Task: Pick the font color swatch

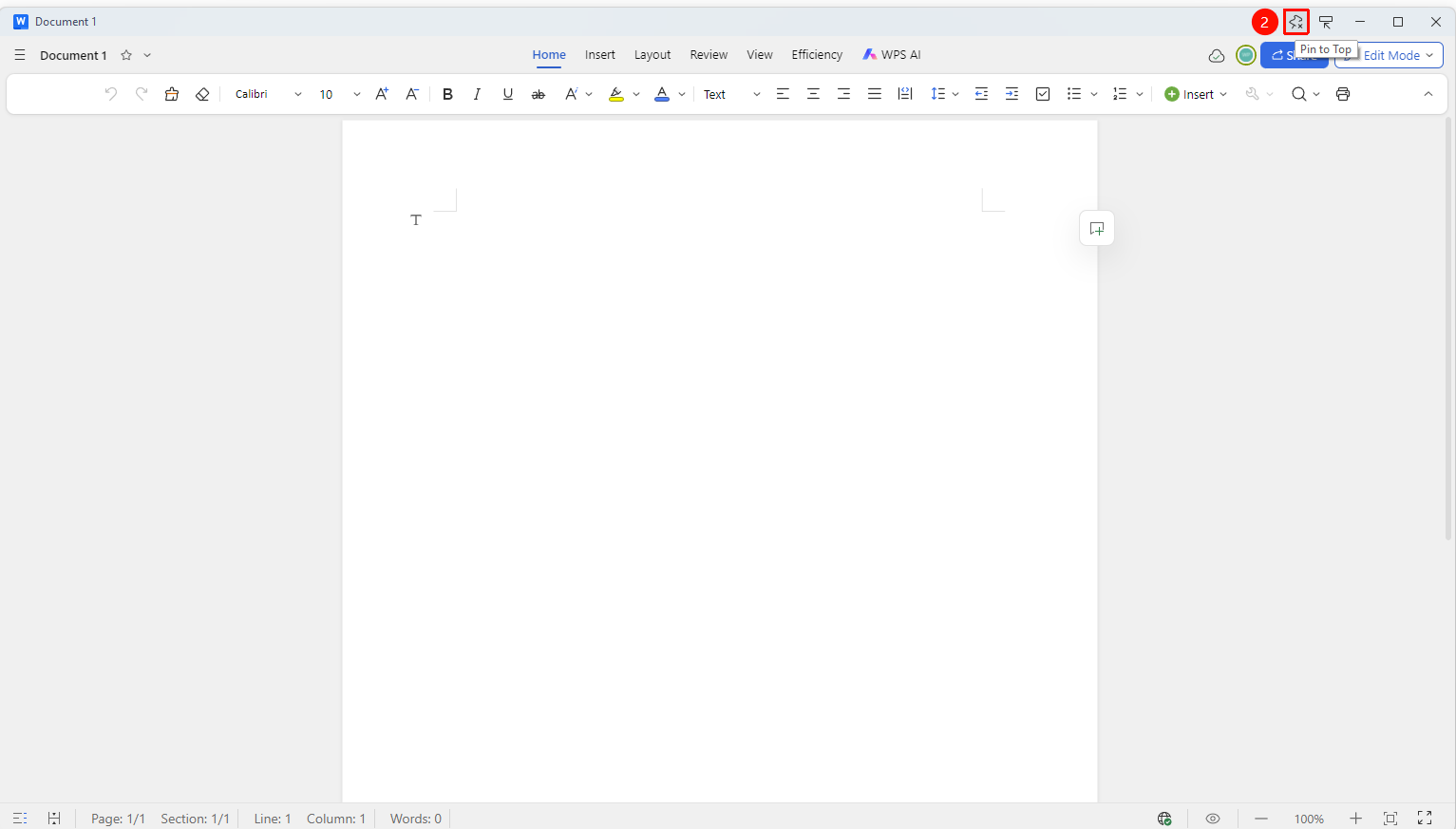Action: pos(662,94)
